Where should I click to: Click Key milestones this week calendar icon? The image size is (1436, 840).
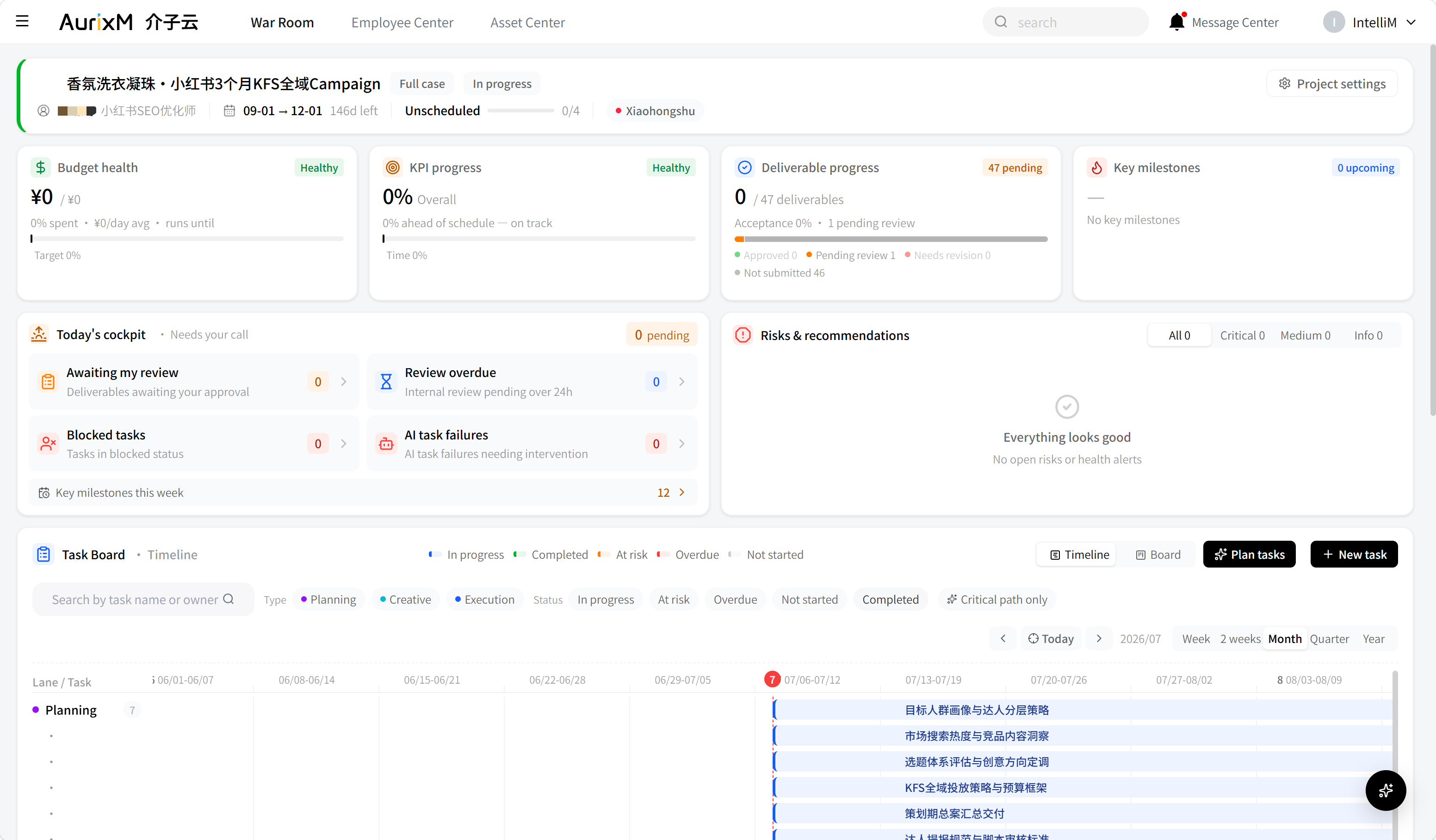[44, 492]
